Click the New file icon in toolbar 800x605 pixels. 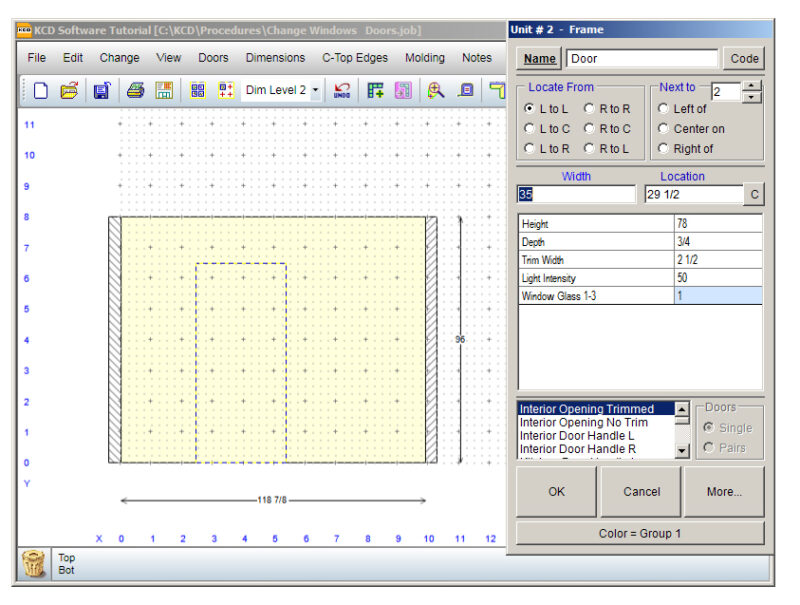(41, 90)
